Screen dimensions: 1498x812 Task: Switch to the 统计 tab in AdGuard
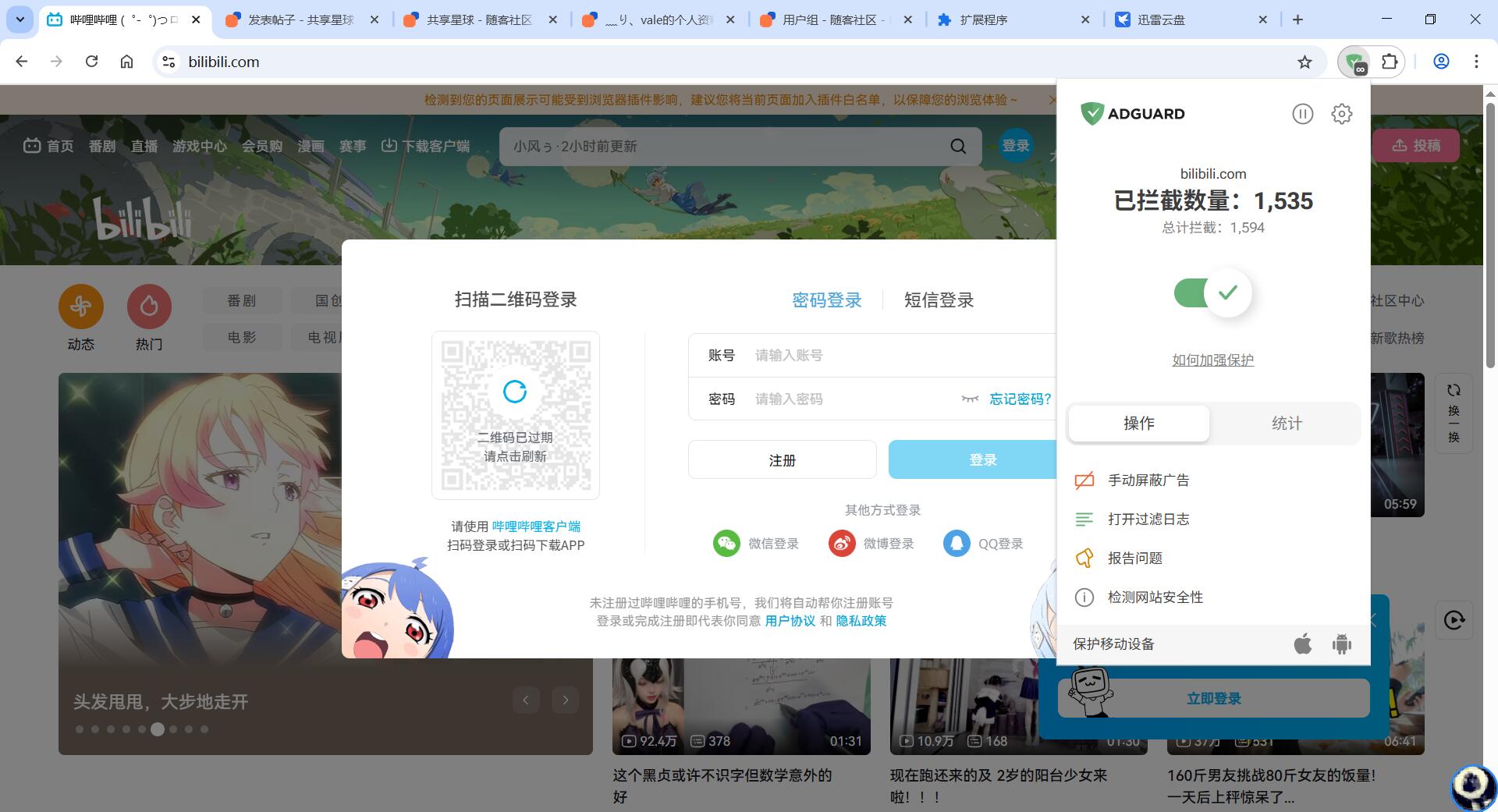point(1287,424)
